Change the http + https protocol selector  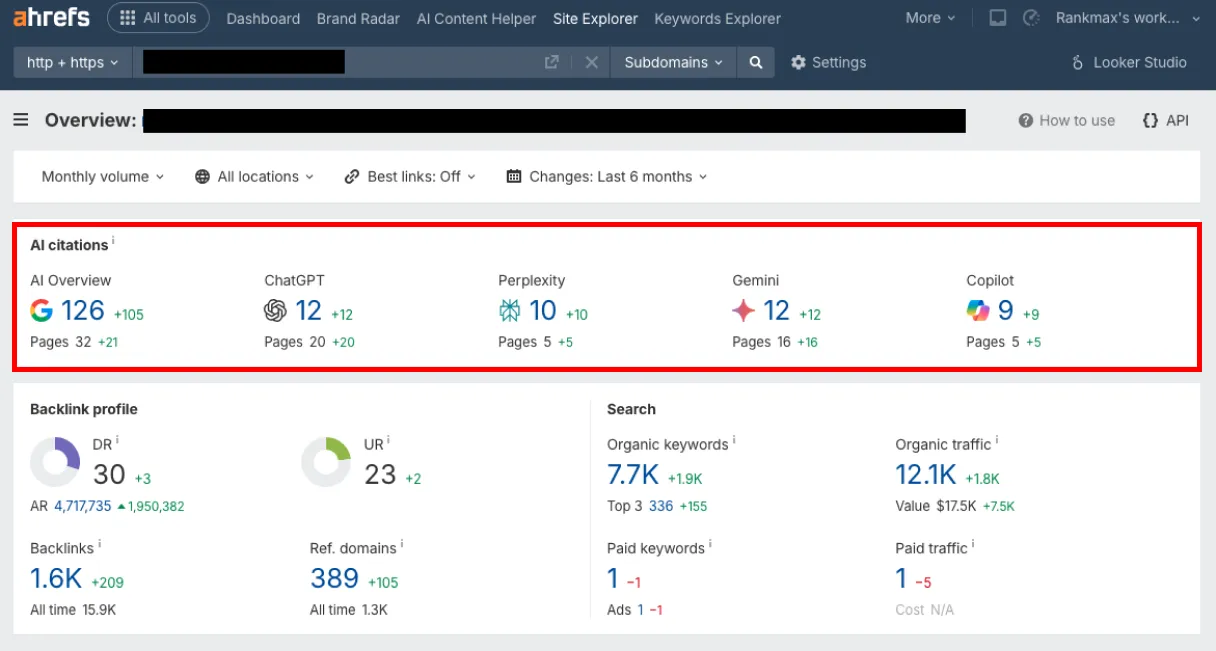(x=72, y=62)
